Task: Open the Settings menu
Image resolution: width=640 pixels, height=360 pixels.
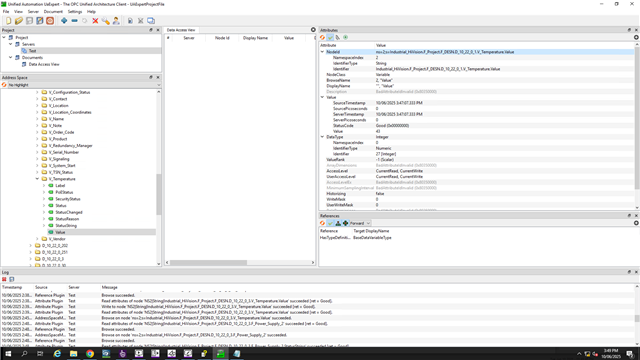Action: point(75,11)
